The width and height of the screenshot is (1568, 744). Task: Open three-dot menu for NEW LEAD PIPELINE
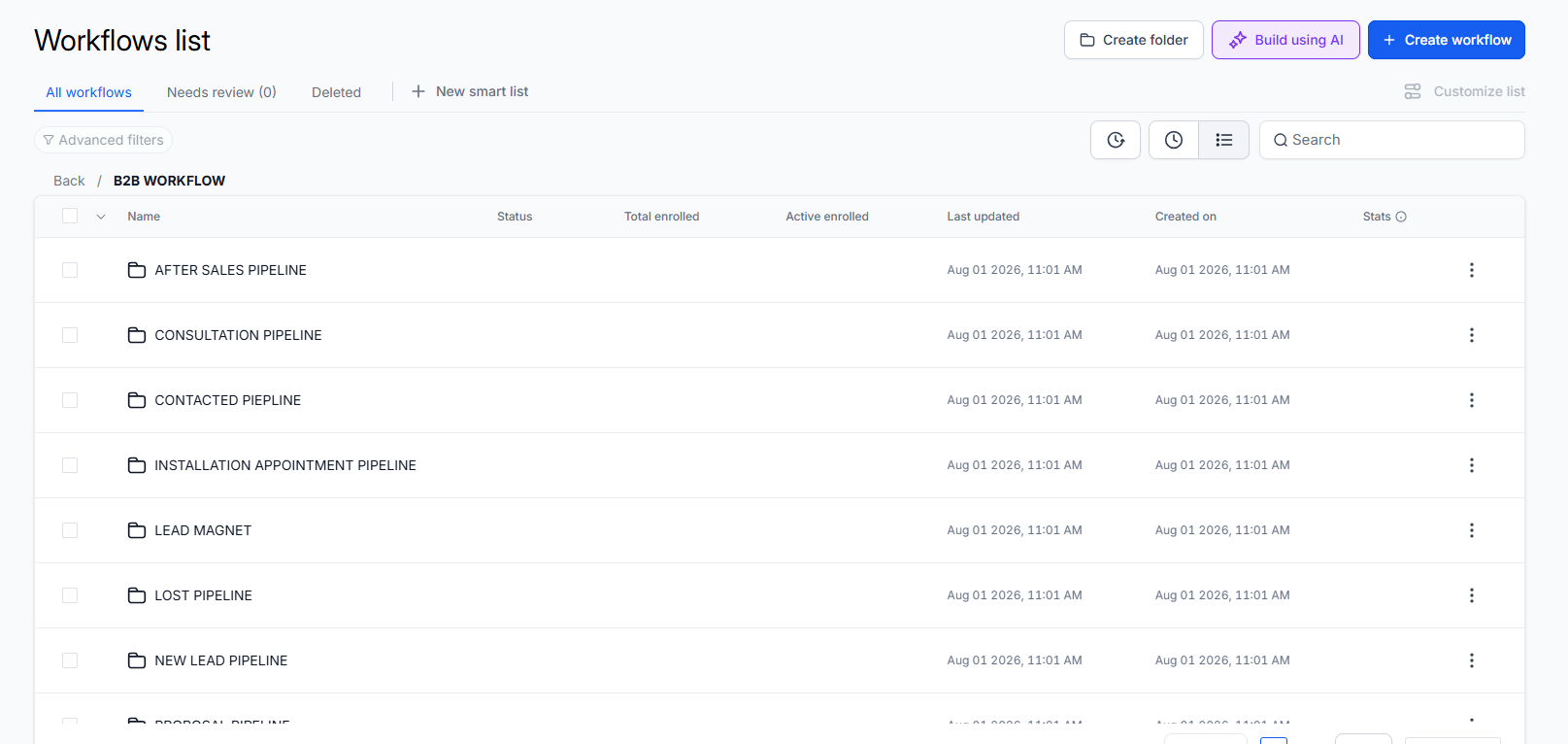click(x=1471, y=660)
